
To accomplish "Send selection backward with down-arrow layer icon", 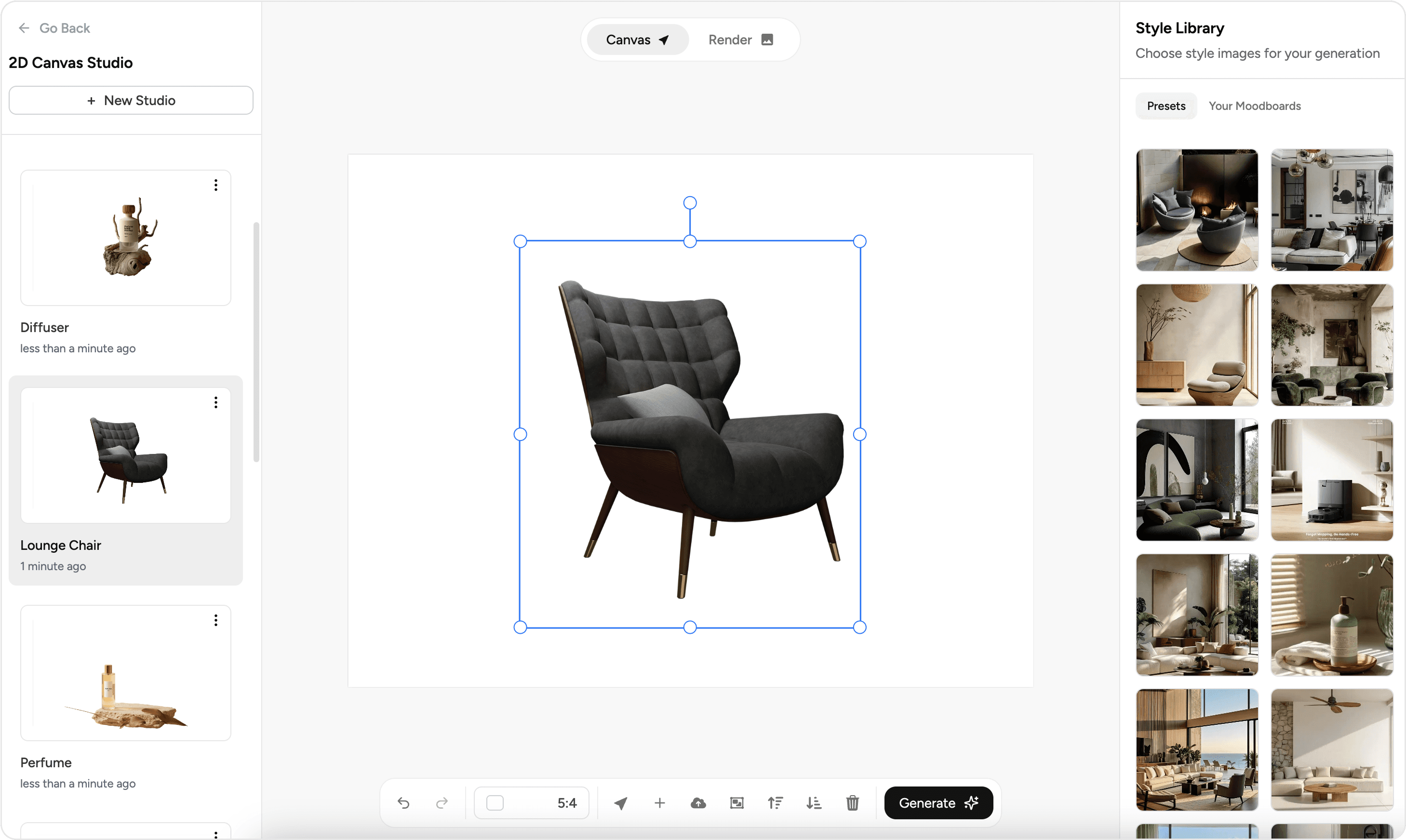I will pos(813,802).
